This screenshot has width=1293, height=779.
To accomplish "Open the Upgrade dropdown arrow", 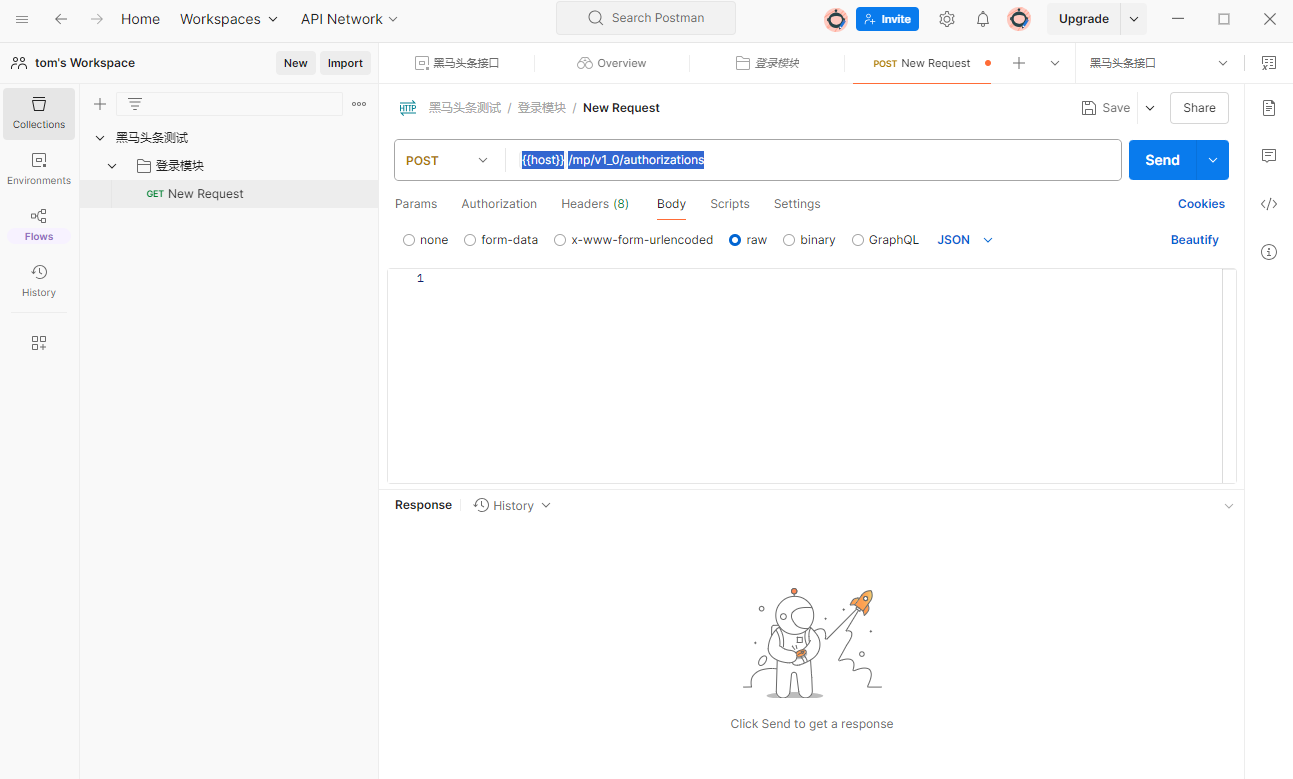I will pos(1134,19).
